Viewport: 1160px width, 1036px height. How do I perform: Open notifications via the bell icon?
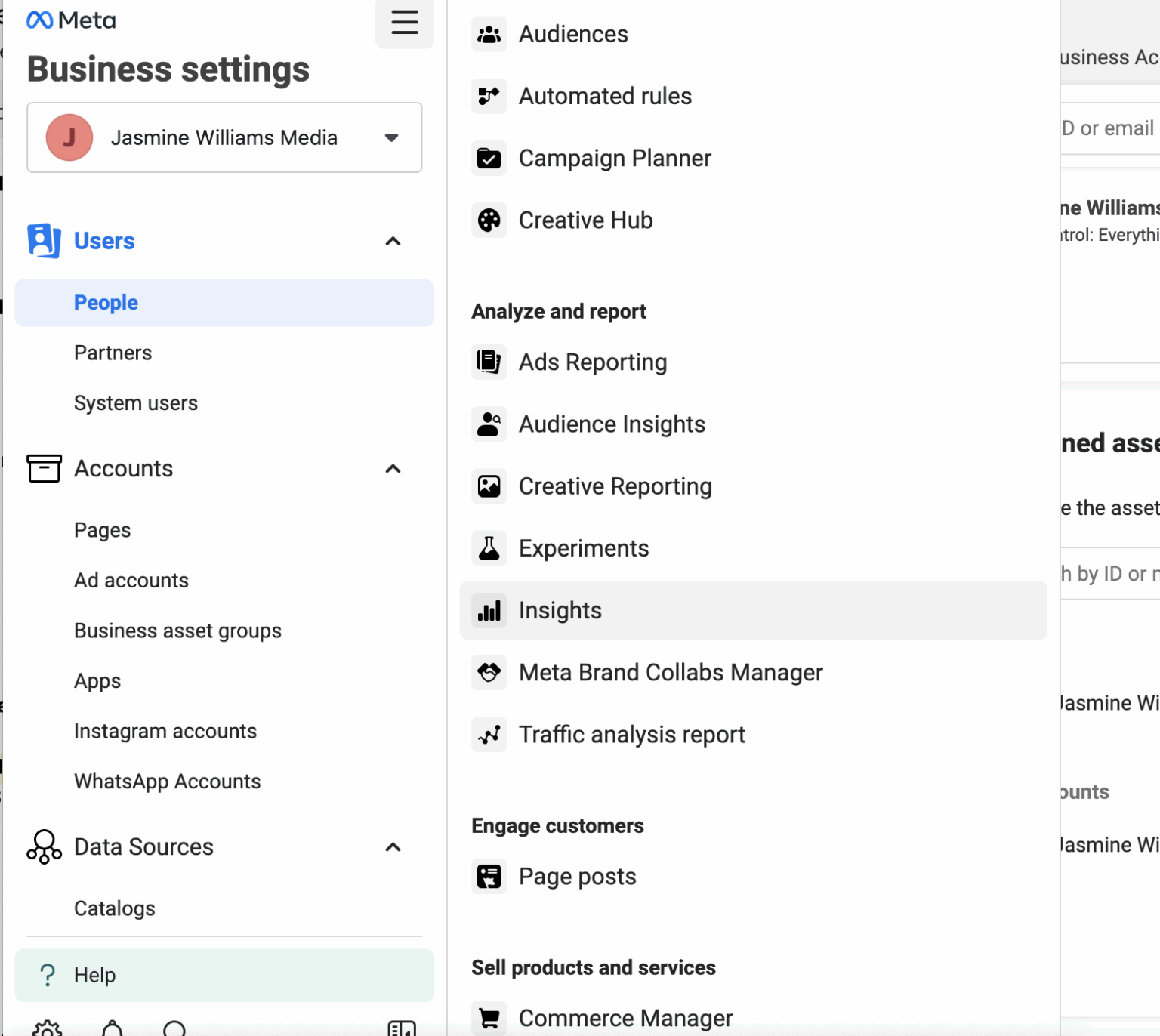(x=113, y=1028)
